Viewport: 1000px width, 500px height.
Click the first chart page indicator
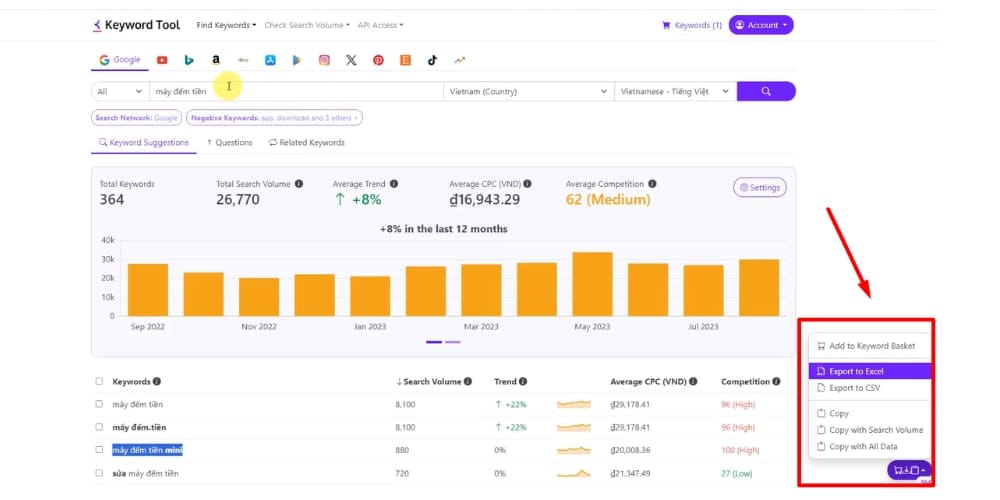coord(434,342)
